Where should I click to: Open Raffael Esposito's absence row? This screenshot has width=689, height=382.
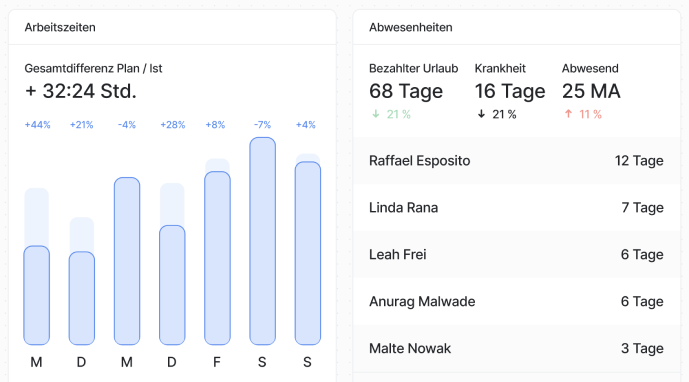coord(516,160)
